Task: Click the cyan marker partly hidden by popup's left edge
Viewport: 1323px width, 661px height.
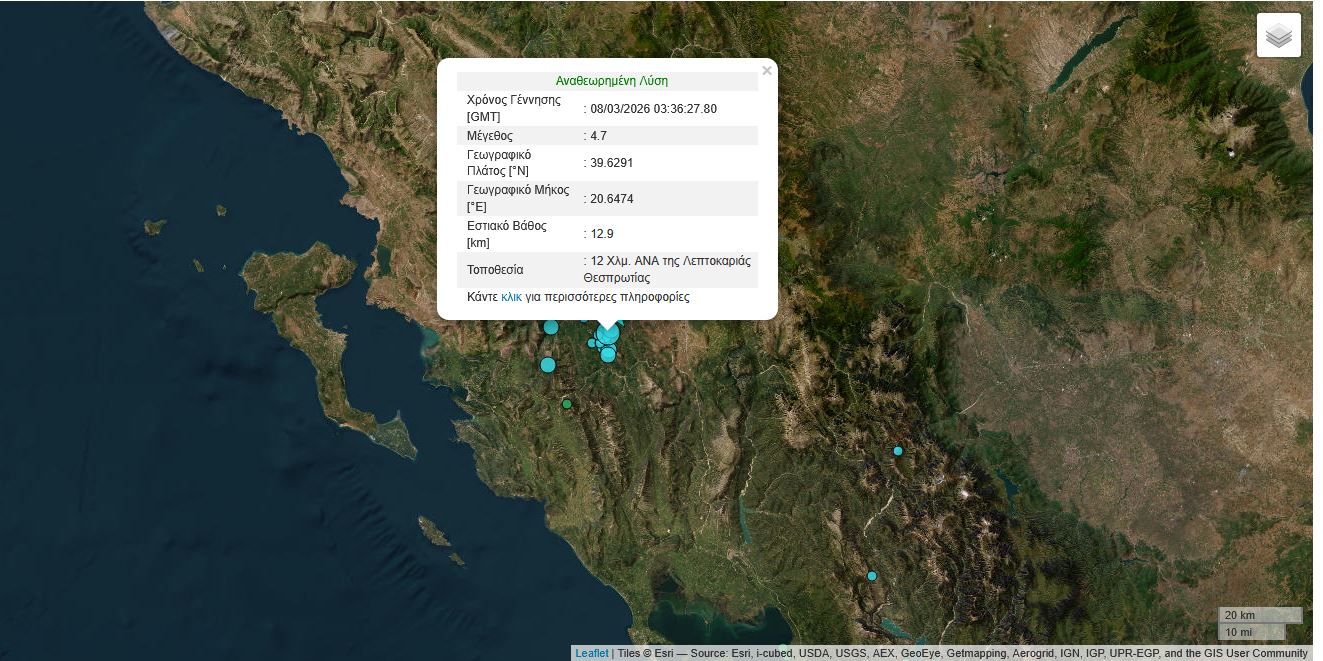Action: coord(551,327)
